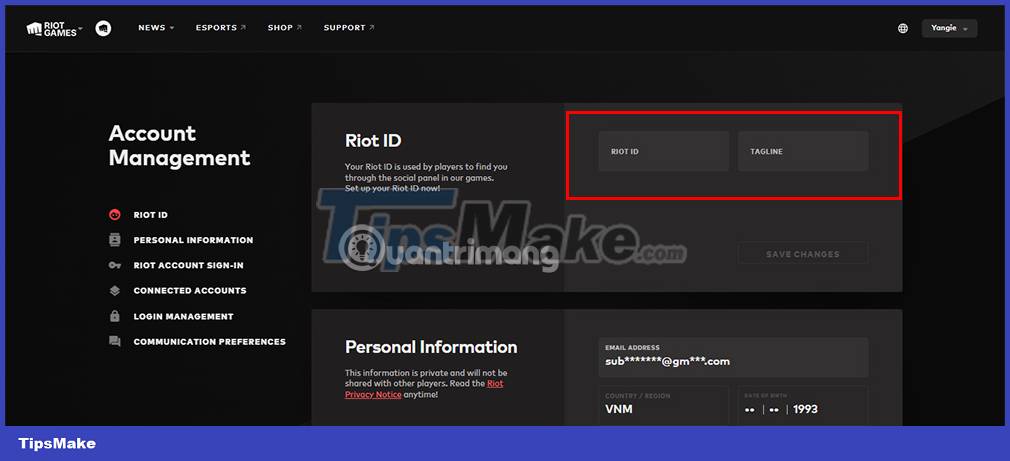This screenshot has width=1010, height=461.
Task: Open the Esports link
Action: click(220, 28)
